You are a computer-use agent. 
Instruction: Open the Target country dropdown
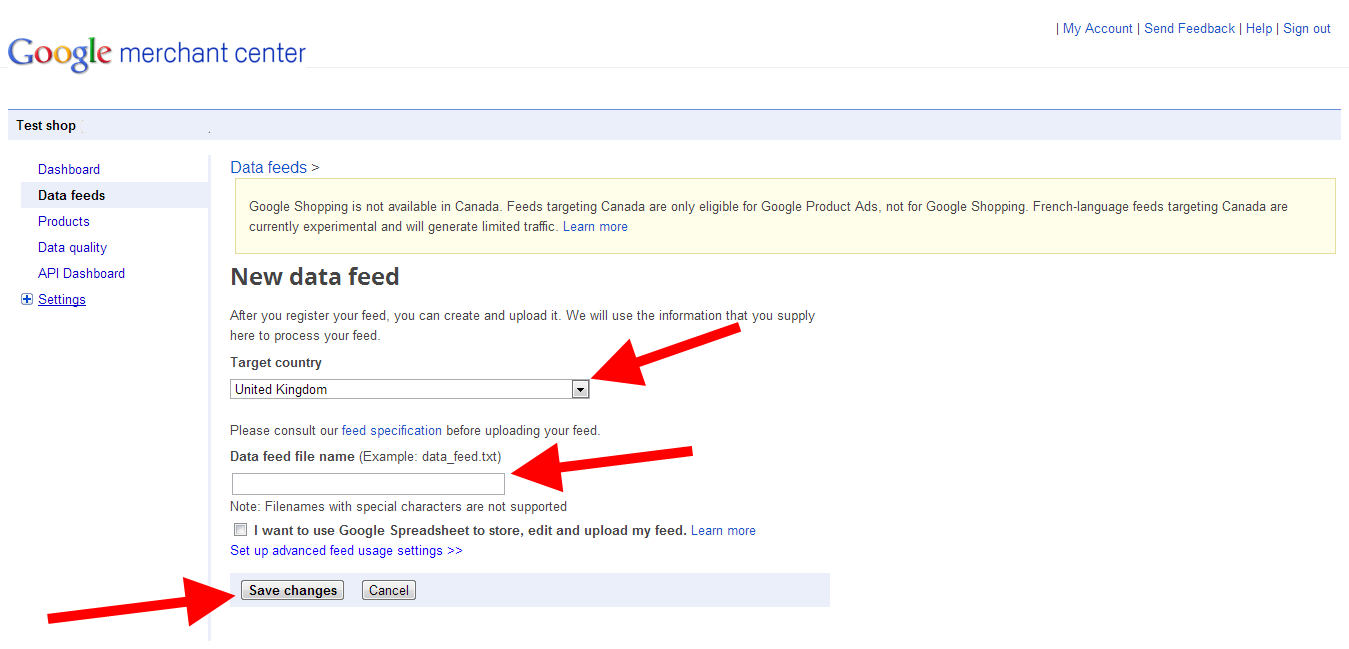(580, 390)
